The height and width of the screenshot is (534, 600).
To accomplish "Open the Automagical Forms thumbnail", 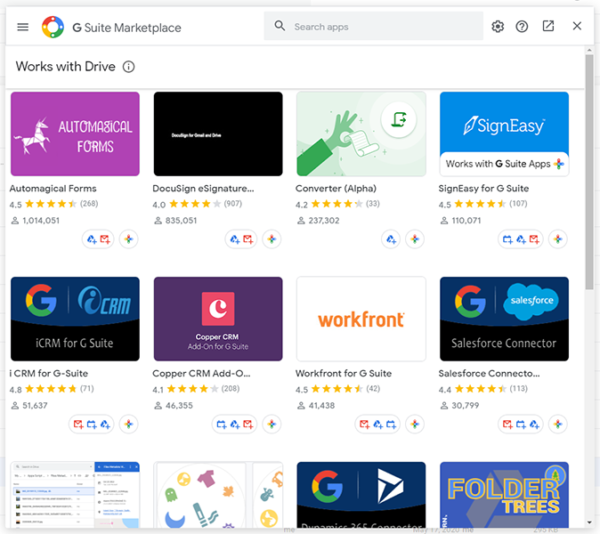I will tap(75, 134).
